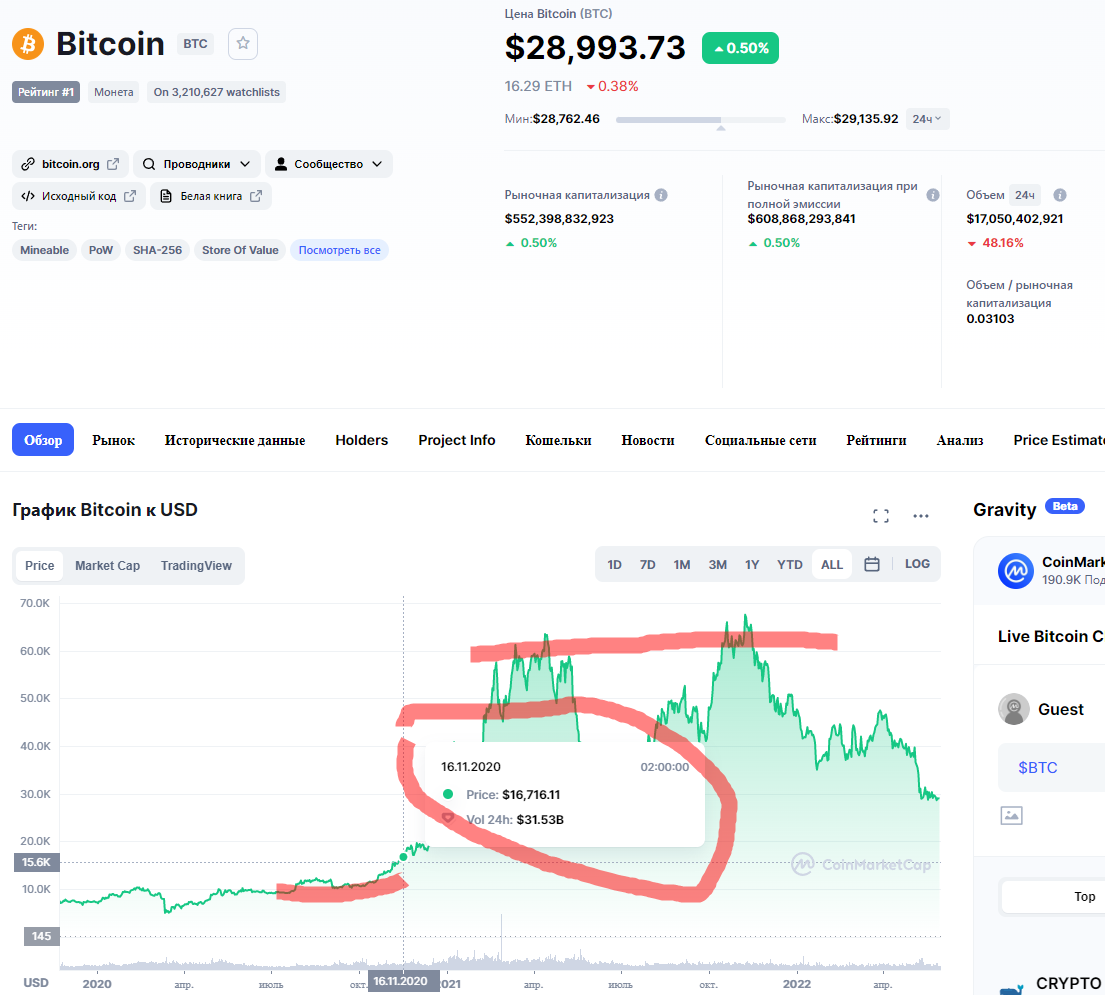Screen dimensions: 1105x995
Task: Open chart options three-dot menu
Action: coord(921,516)
